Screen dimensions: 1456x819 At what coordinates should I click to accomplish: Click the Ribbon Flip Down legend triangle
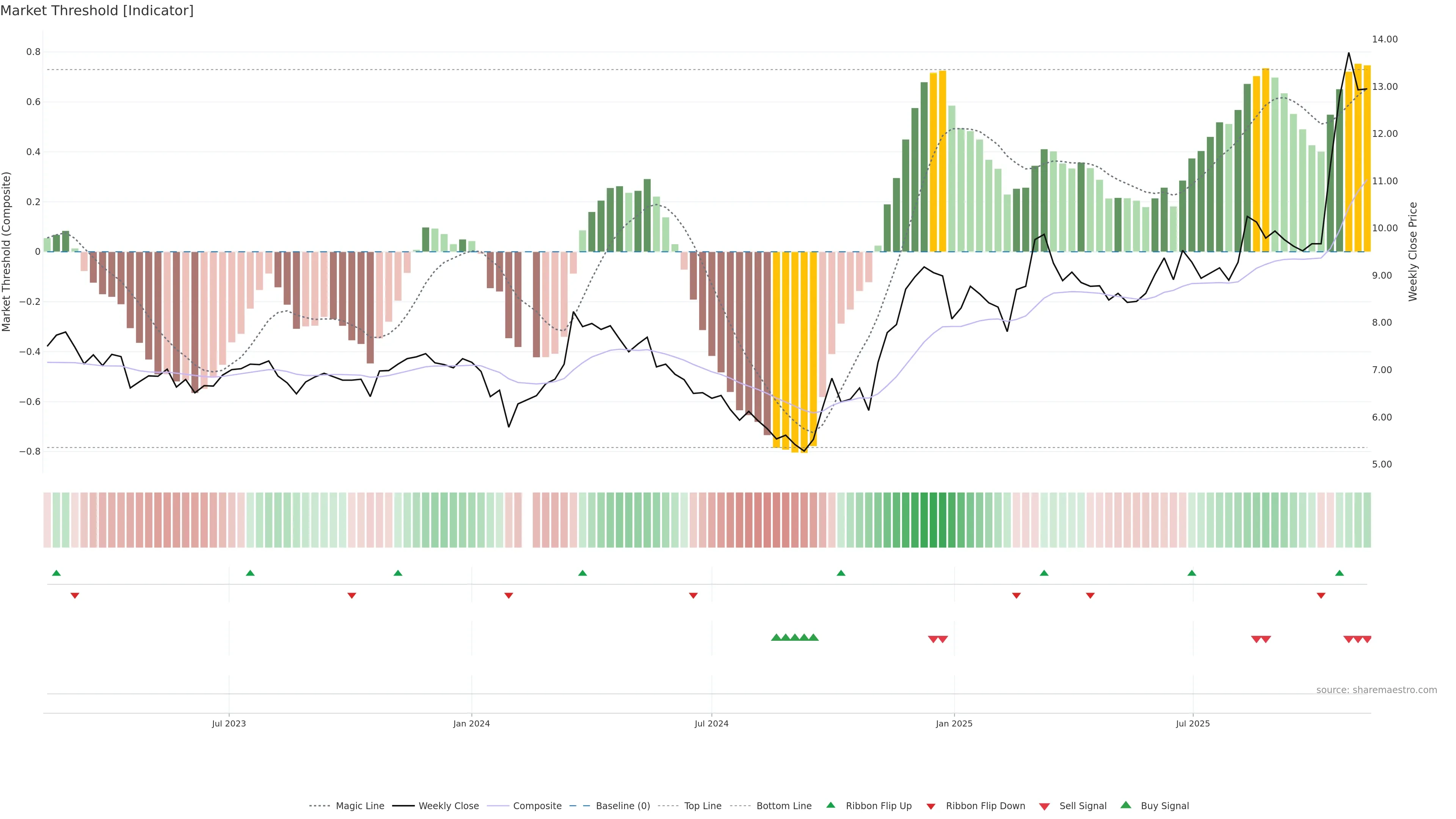(x=931, y=806)
